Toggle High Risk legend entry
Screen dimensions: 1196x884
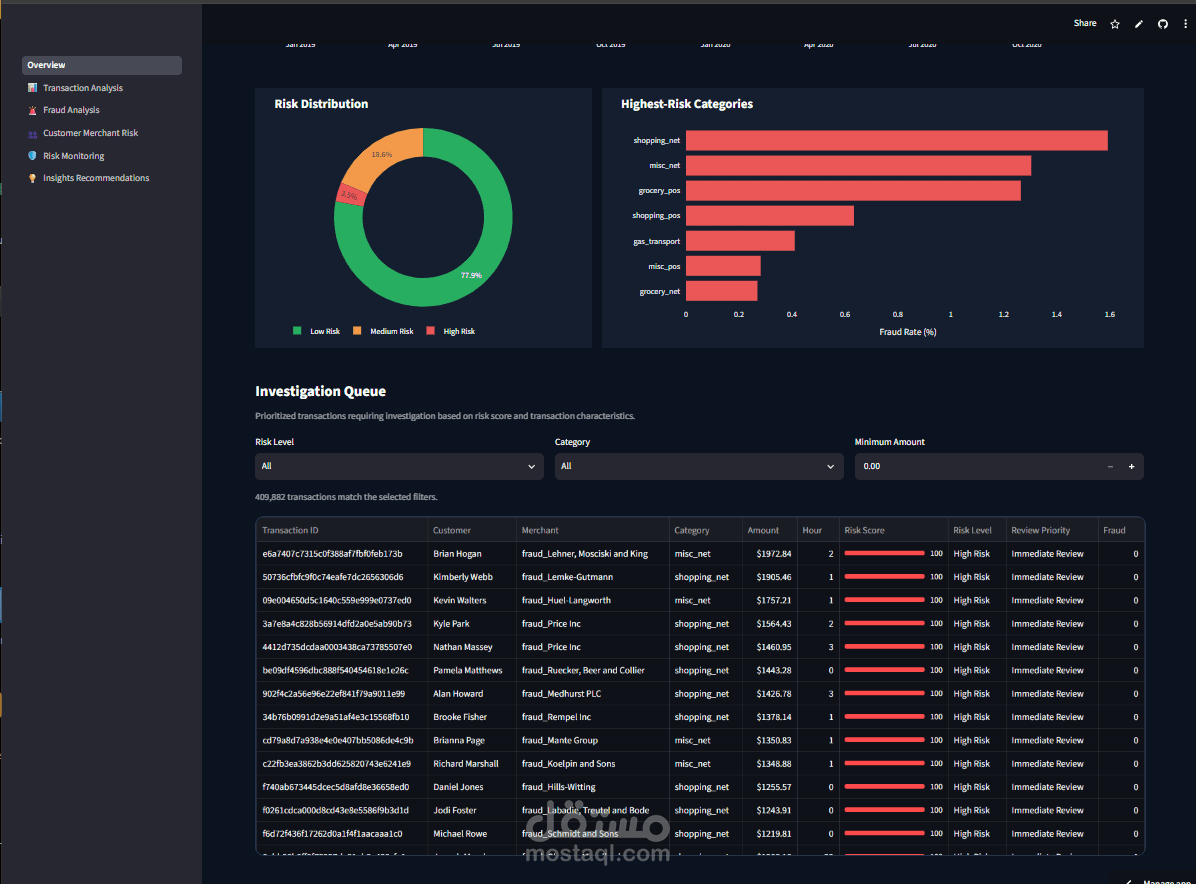point(450,331)
